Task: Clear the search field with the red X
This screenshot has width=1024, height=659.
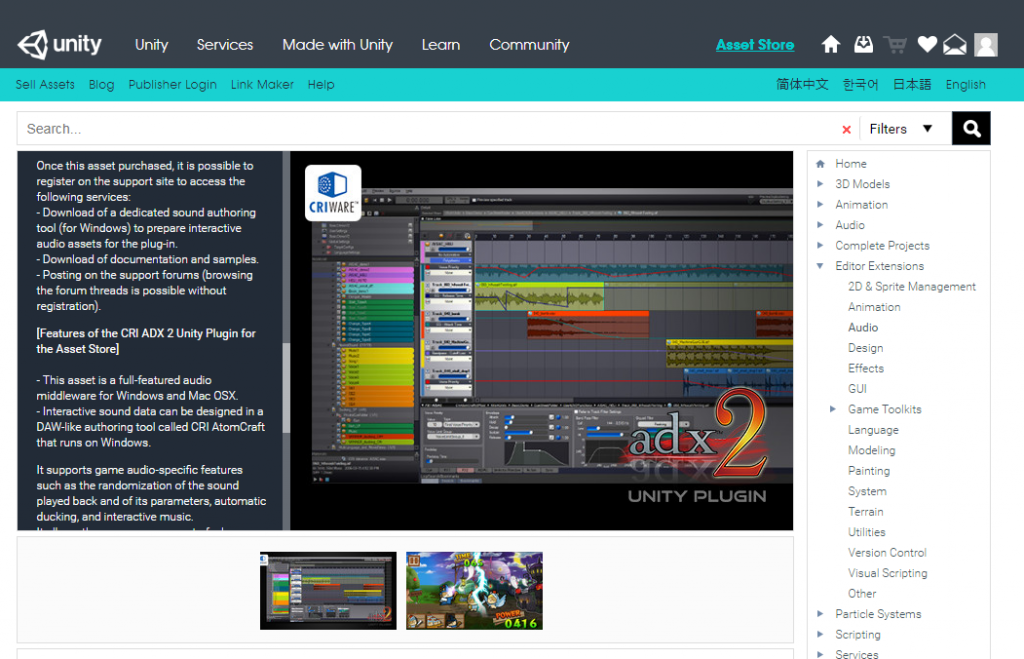Action: point(845,128)
